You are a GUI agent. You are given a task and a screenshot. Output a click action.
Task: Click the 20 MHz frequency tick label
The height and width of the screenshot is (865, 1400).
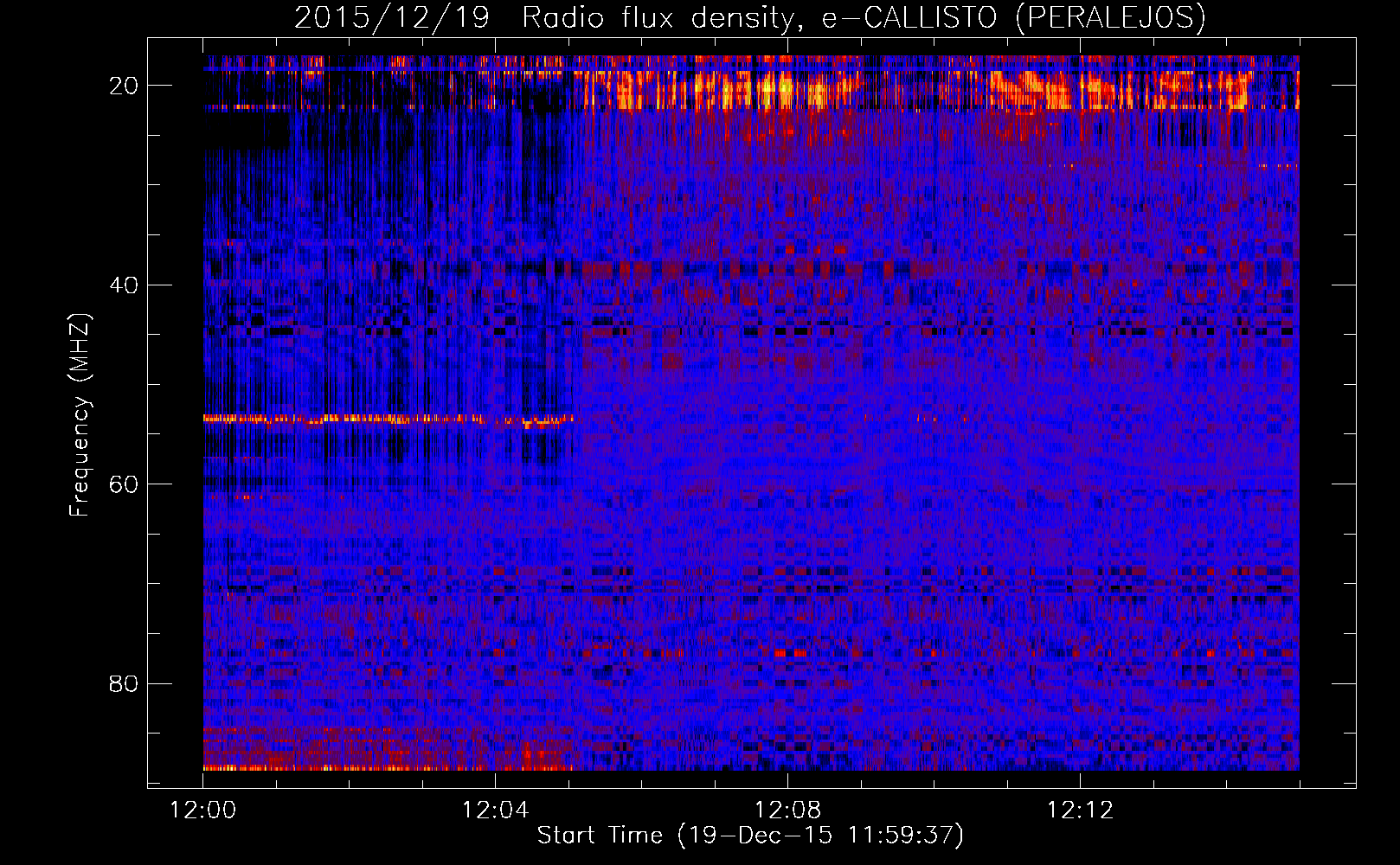(x=124, y=86)
